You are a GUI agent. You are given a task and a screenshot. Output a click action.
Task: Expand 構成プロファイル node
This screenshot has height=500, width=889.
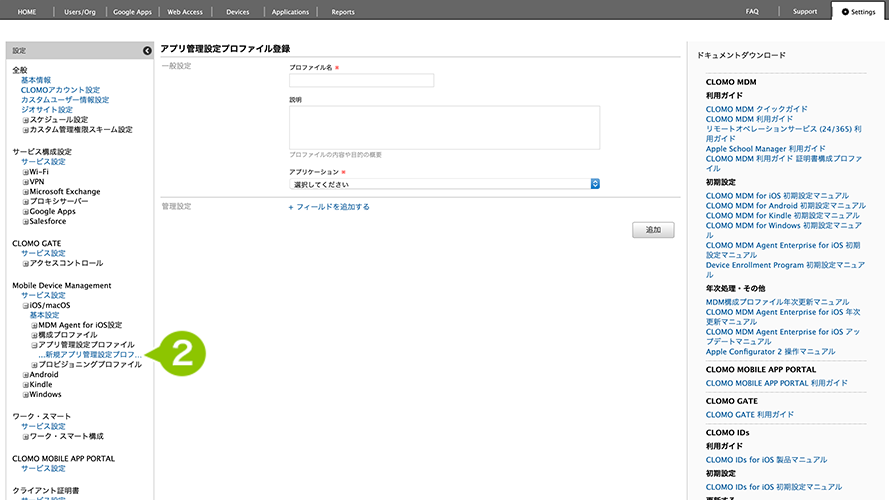(34, 335)
